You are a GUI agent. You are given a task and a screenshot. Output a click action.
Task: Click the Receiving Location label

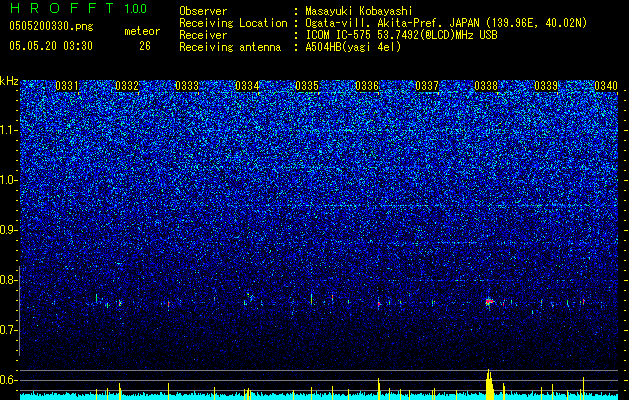click(233, 23)
